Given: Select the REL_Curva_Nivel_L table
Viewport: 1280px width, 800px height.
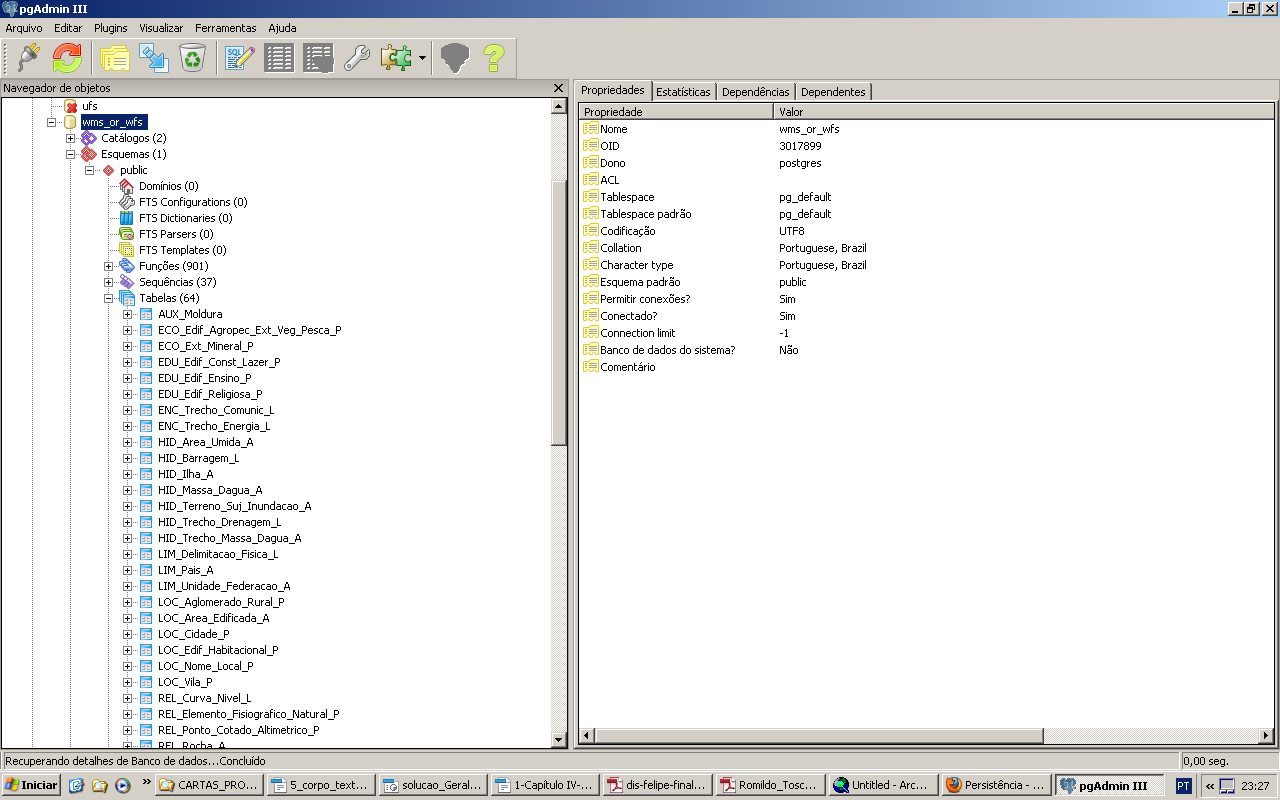Looking at the screenshot, I should (x=205, y=698).
